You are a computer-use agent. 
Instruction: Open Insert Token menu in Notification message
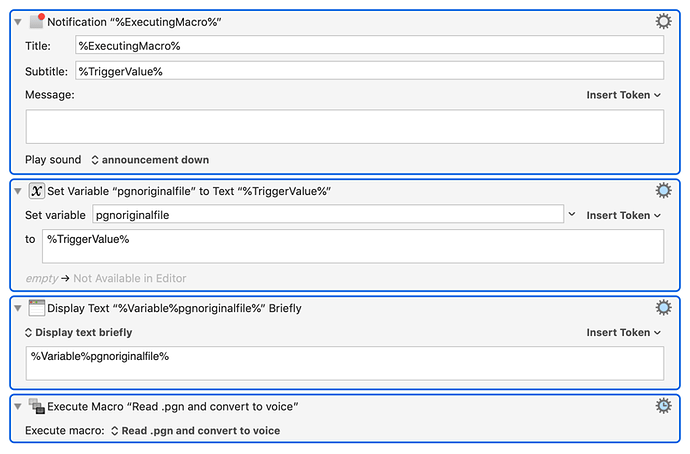[623, 95]
